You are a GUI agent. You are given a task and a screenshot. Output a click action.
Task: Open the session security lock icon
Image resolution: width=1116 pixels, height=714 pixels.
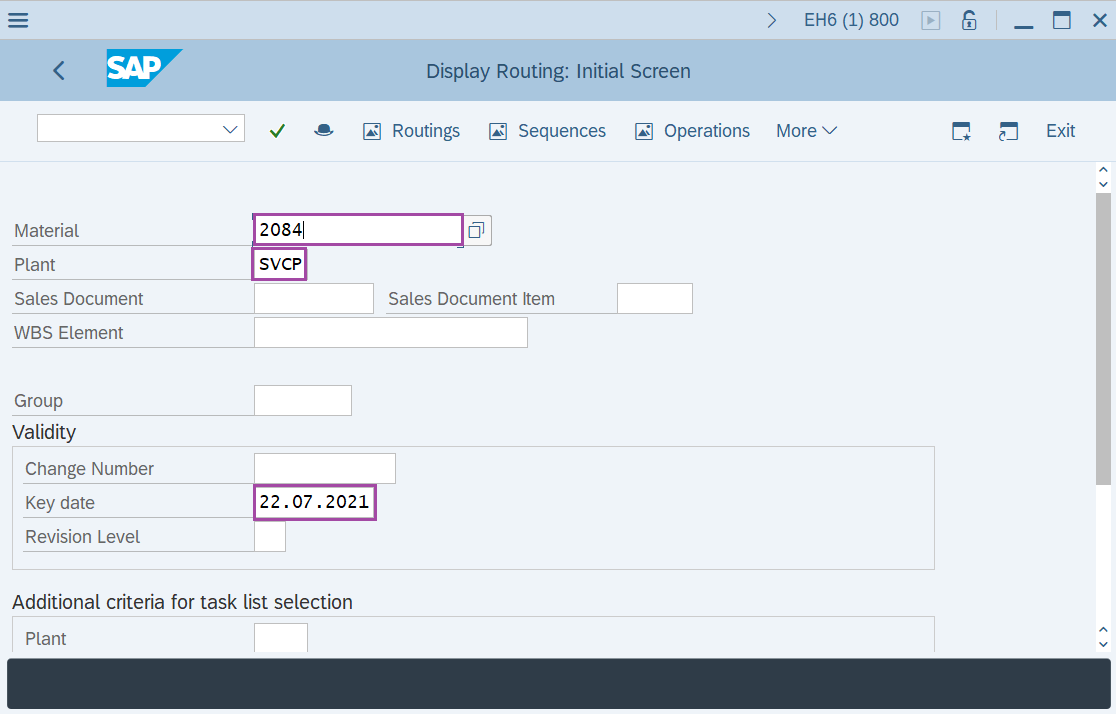pos(968,19)
